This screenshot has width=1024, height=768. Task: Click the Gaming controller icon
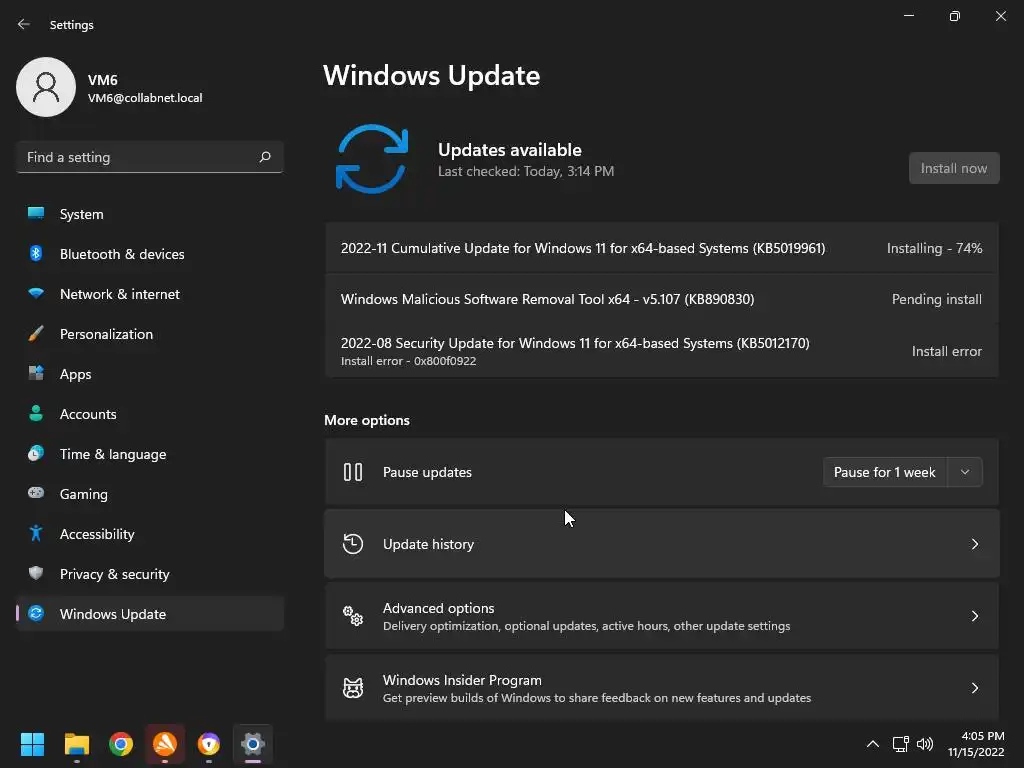(36, 493)
